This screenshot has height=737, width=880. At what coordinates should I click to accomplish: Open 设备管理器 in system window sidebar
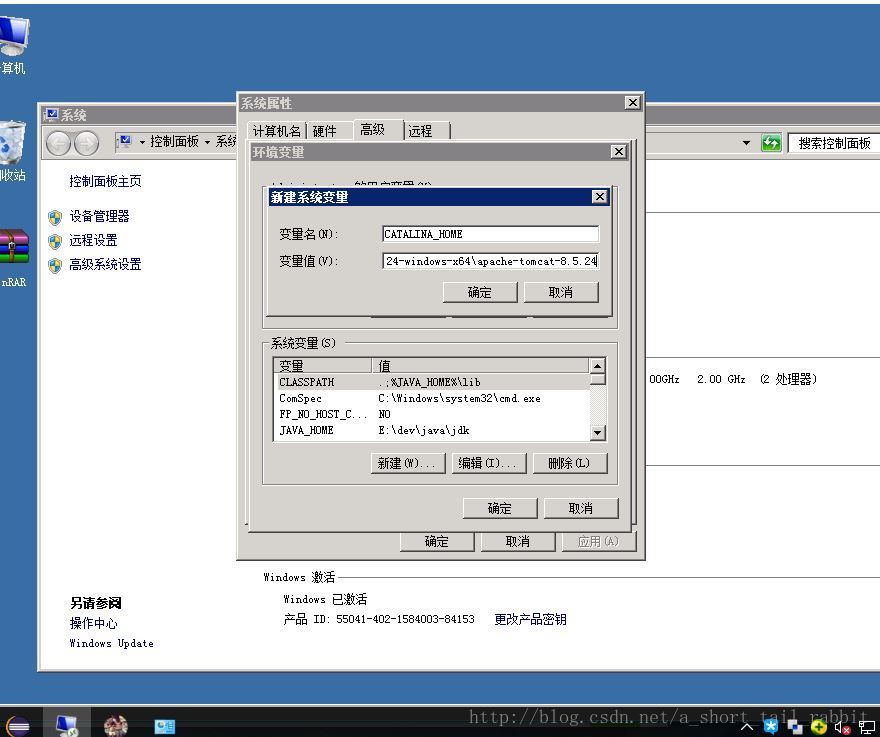(99, 216)
